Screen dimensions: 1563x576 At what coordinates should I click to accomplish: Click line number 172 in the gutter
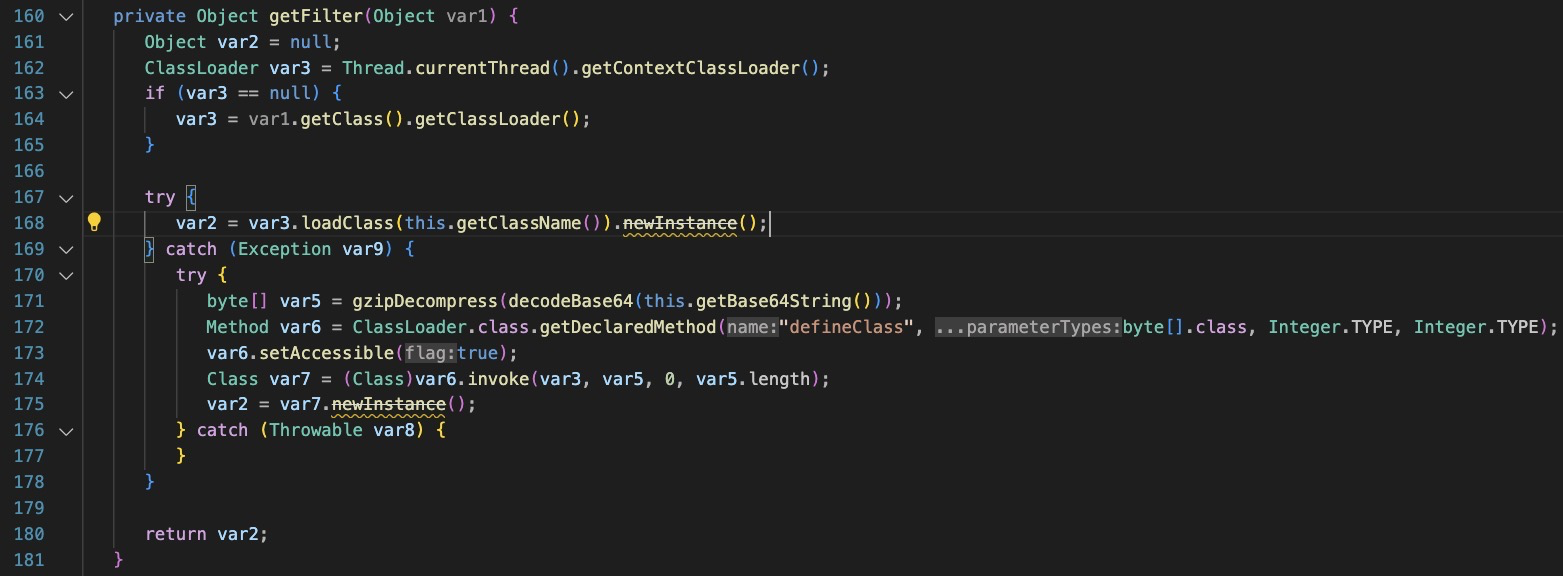point(28,327)
